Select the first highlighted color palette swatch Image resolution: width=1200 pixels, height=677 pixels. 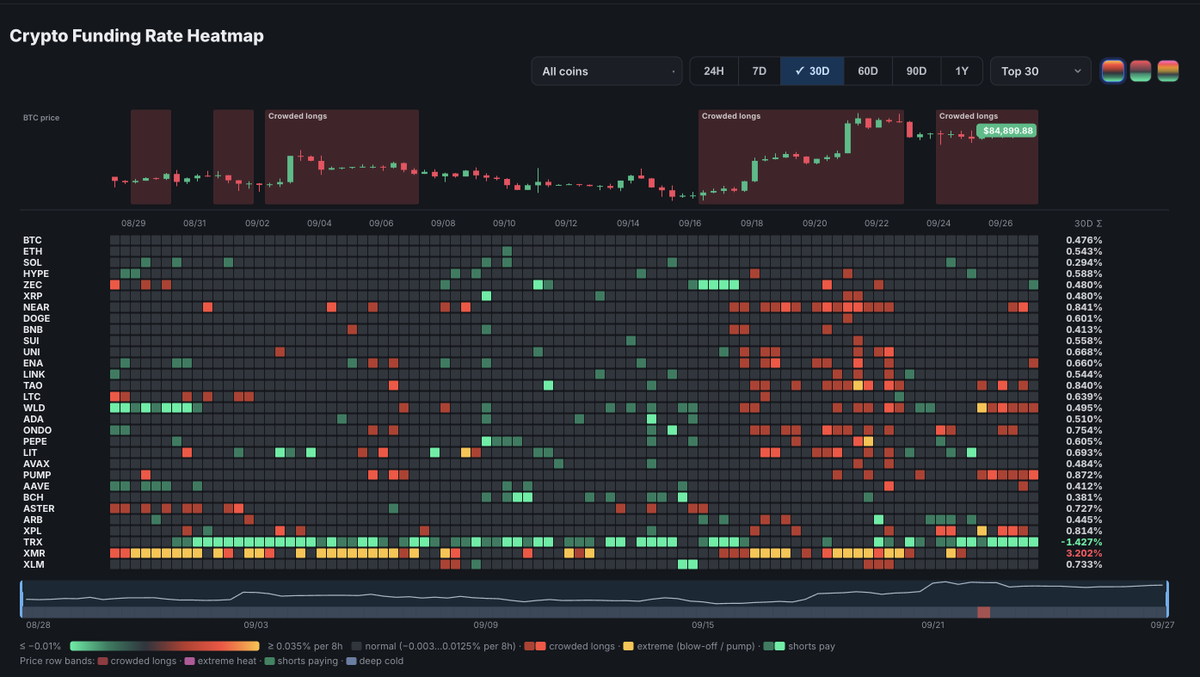(x=1112, y=71)
